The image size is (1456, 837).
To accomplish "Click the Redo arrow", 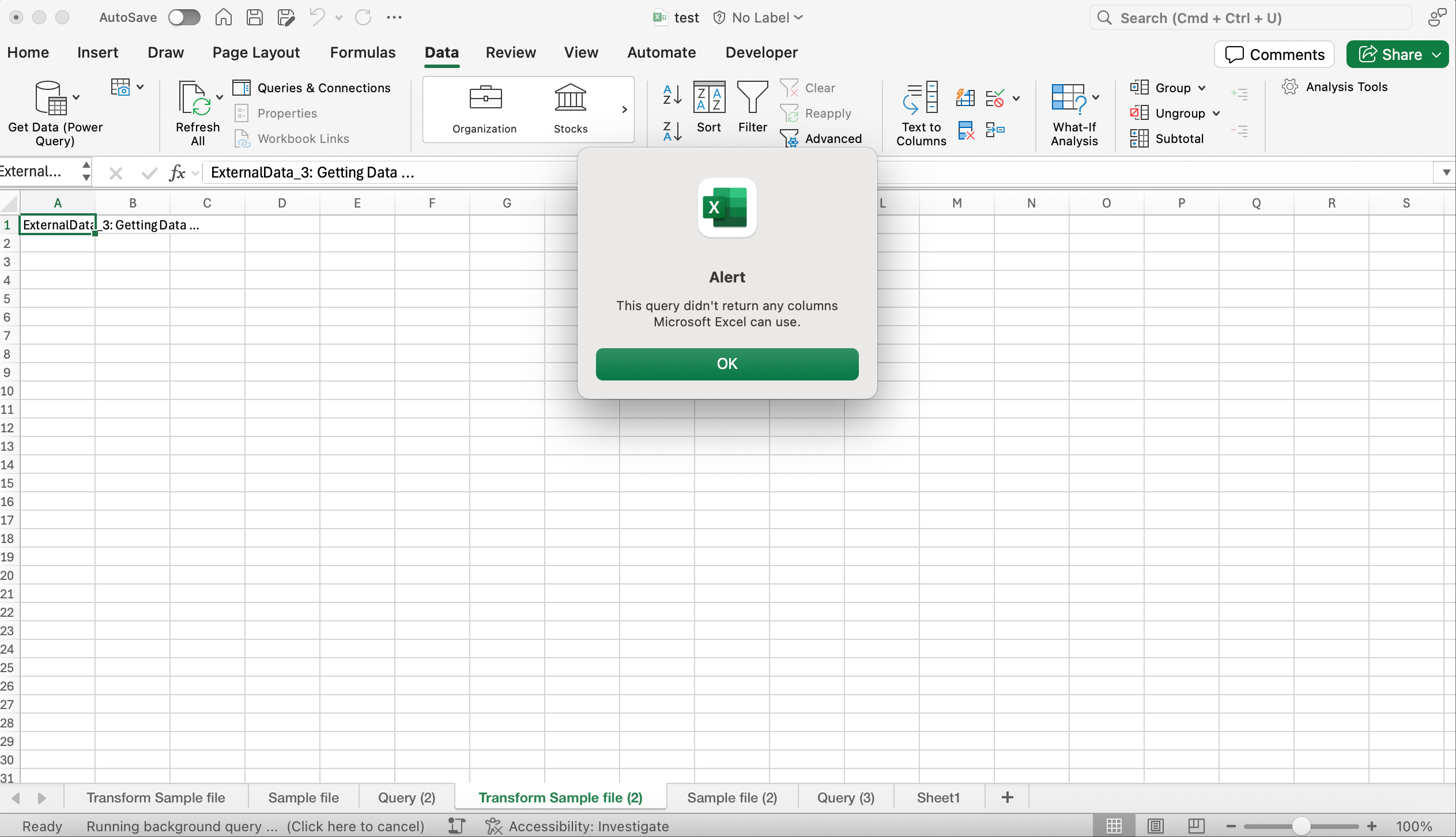I will tap(363, 17).
